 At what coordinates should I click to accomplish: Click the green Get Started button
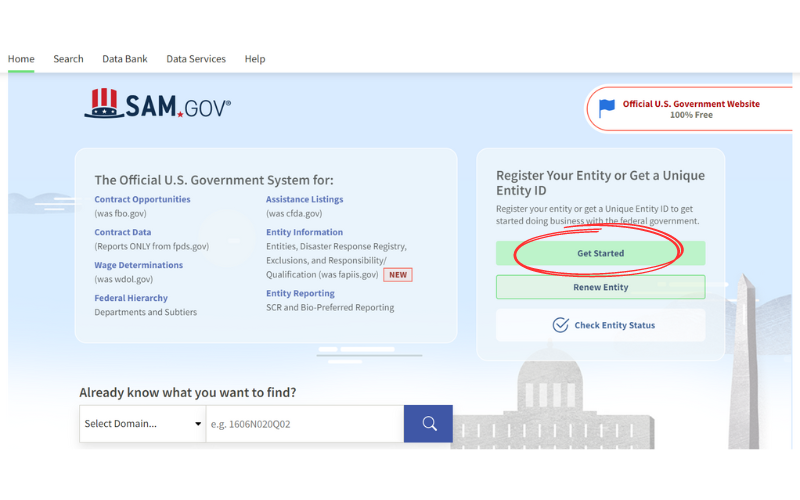pyautogui.click(x=601, y=253)
